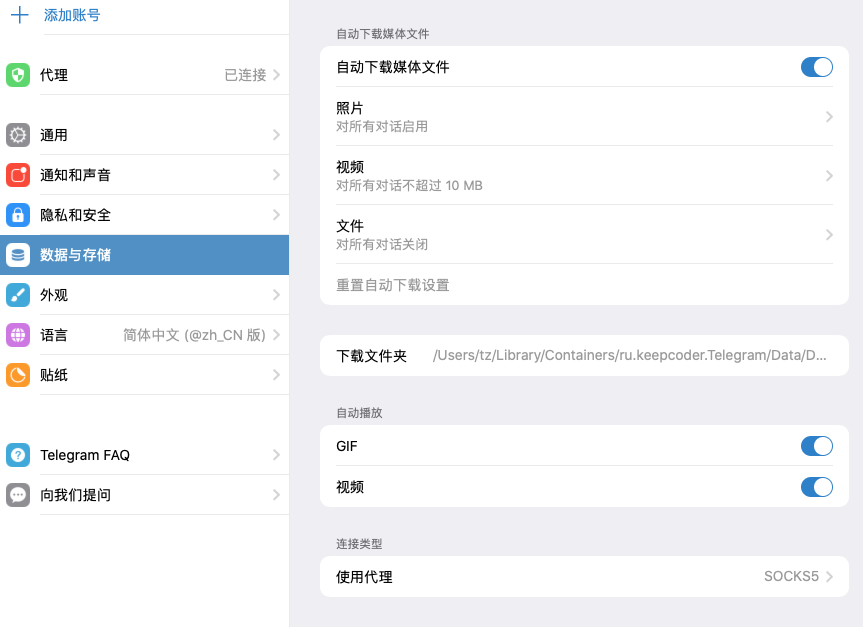This screenshot has height=627, width=863.
Task: Open 贴纸 settings section
Action: click(x=144, y=375)
